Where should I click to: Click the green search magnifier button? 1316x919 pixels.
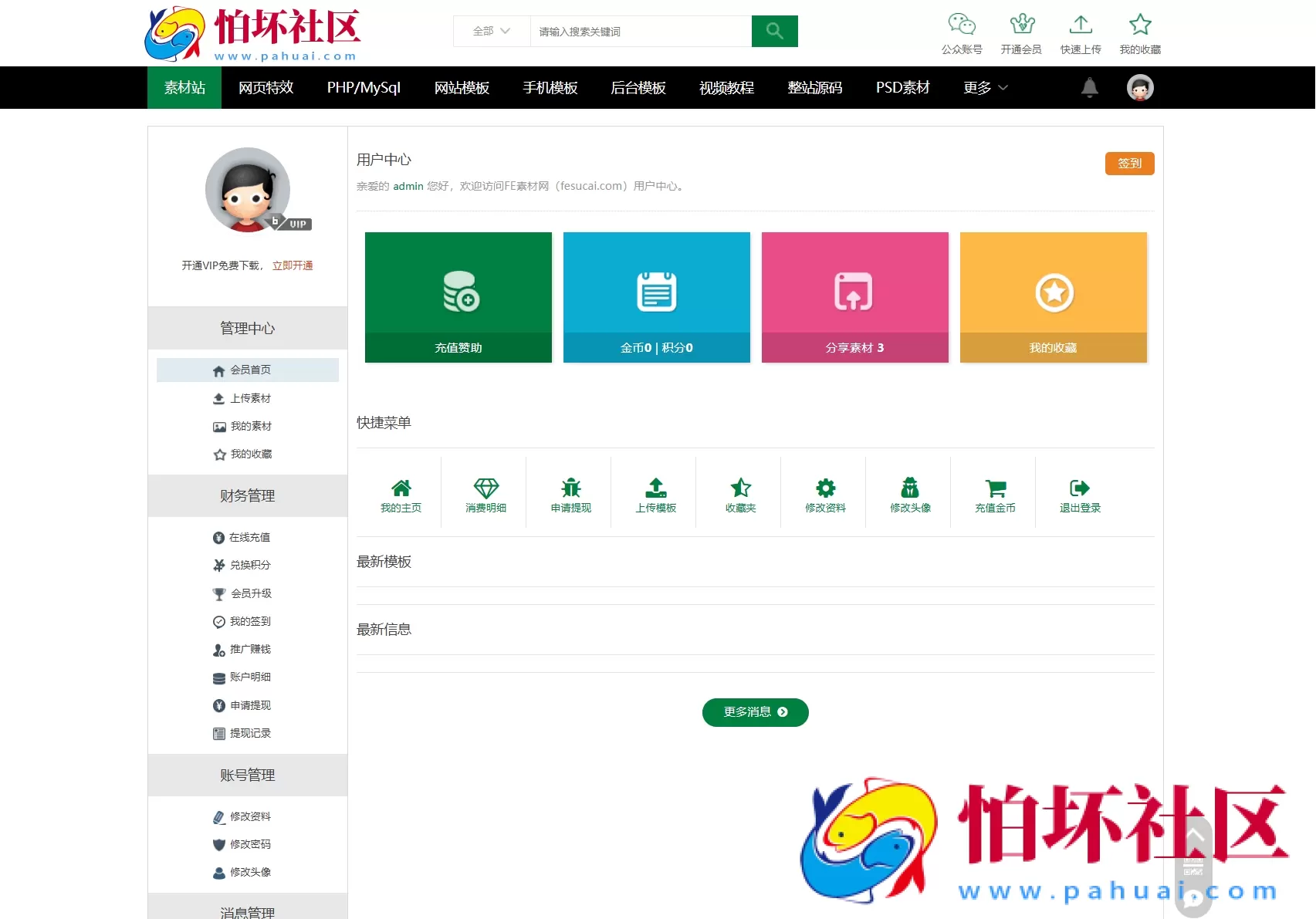coord(774,31)
